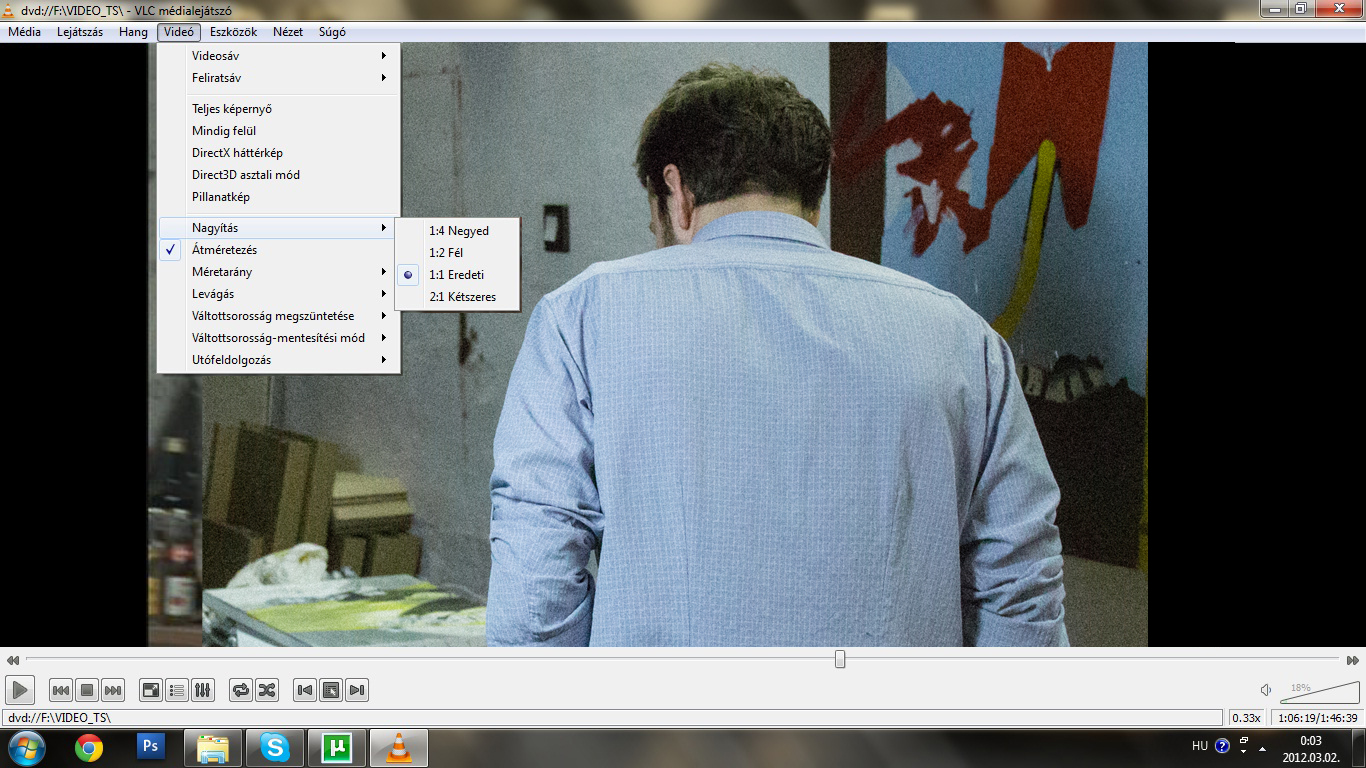
Task: Click the VLC cone taskbar button
Action: [x=398, y=748]
